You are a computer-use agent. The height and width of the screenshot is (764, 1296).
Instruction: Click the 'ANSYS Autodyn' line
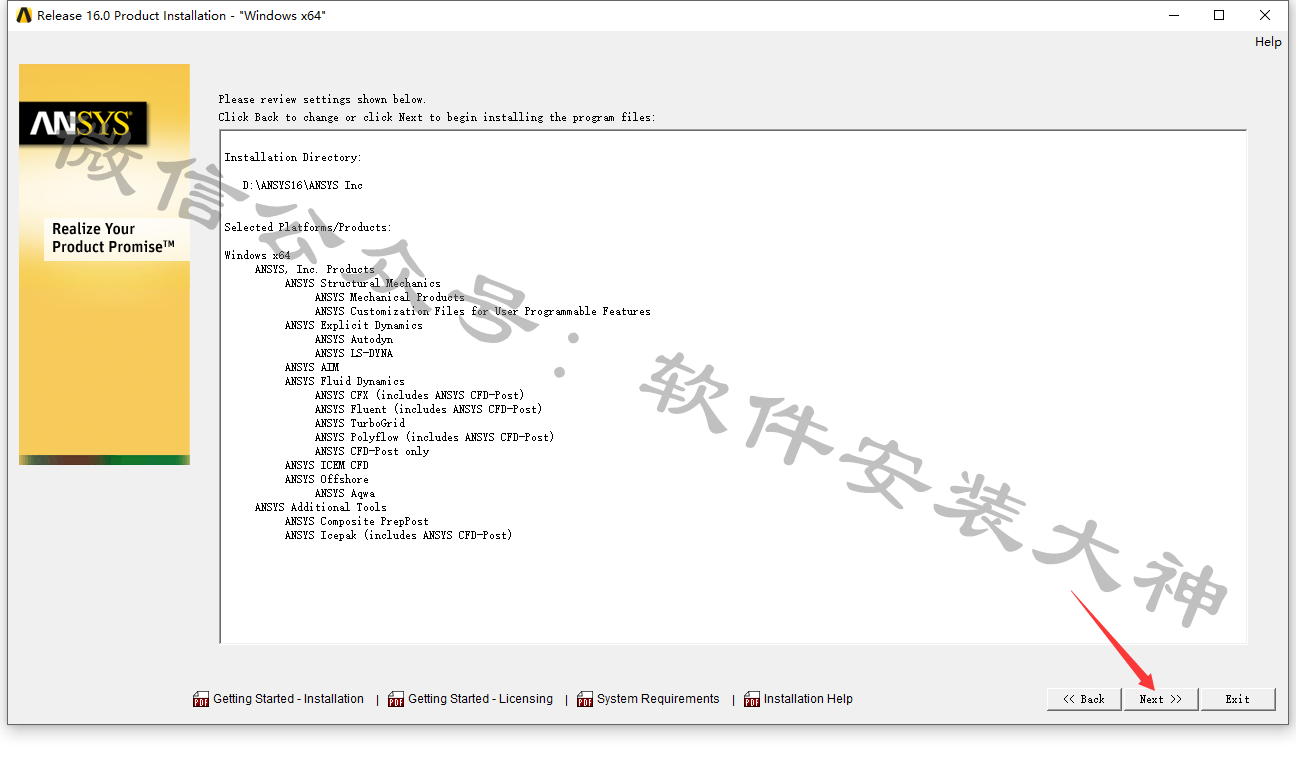tap(353, 340)
